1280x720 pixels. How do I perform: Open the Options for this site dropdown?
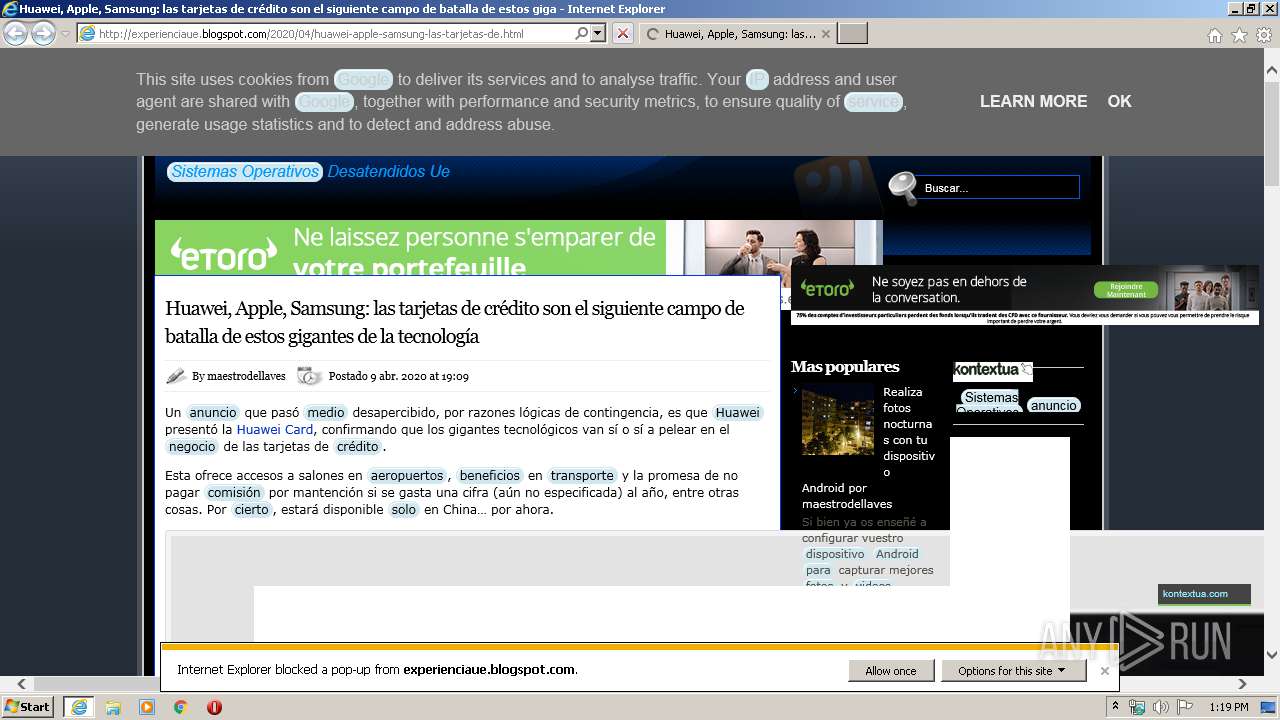coord(1013,671)
